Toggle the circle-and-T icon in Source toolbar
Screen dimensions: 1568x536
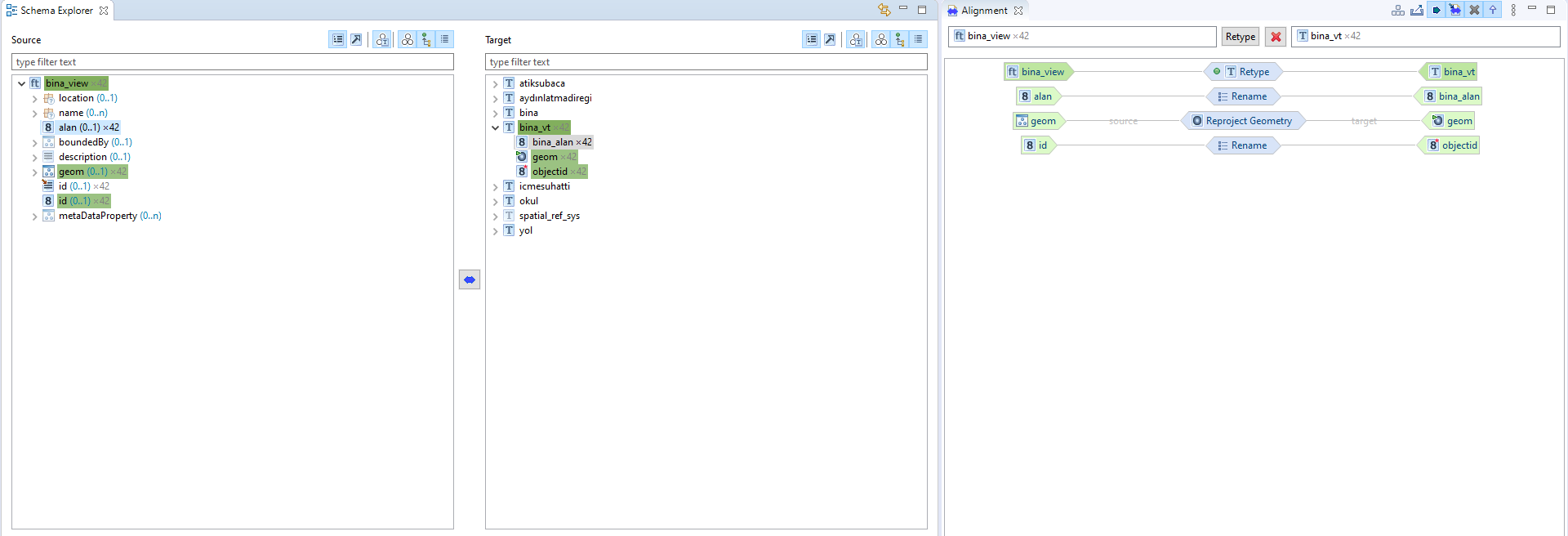coord(381,39)
